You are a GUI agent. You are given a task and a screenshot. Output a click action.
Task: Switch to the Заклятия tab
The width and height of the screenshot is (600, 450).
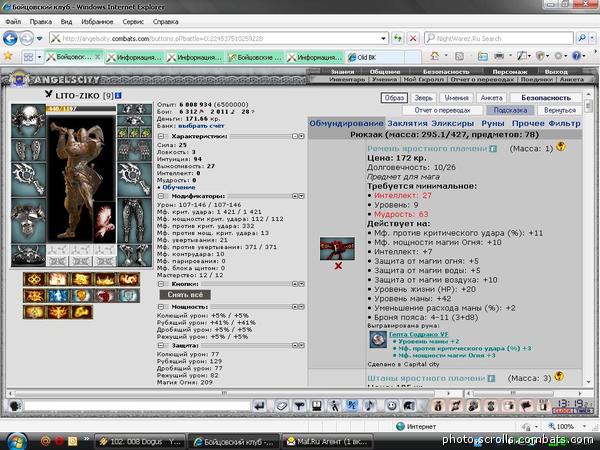tap(407, 123)
